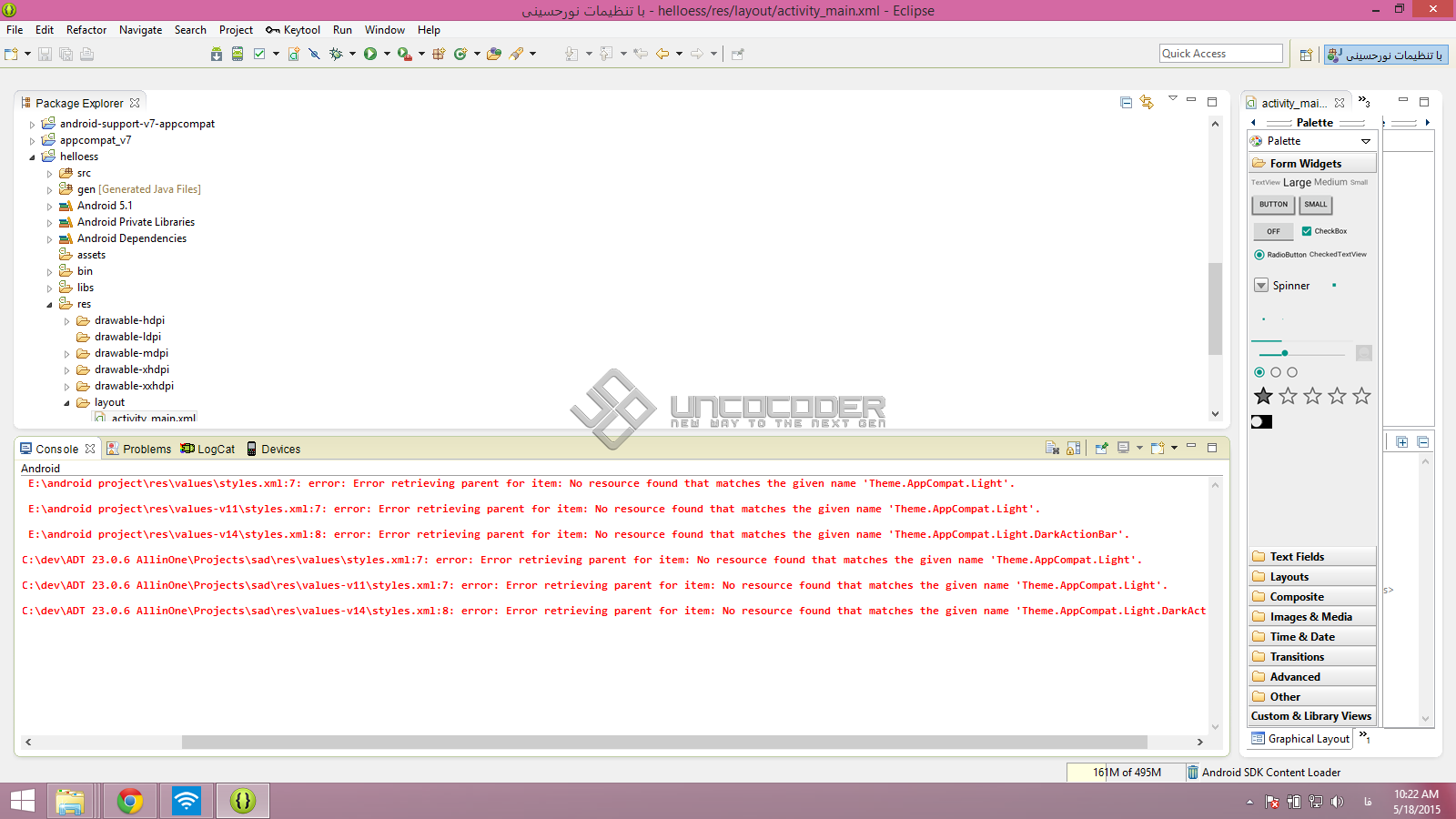Open the Android Virtual Device Manager
The height and width of the screenshot is (819, 1456).
pyautogui.click(x=238, y=55)
